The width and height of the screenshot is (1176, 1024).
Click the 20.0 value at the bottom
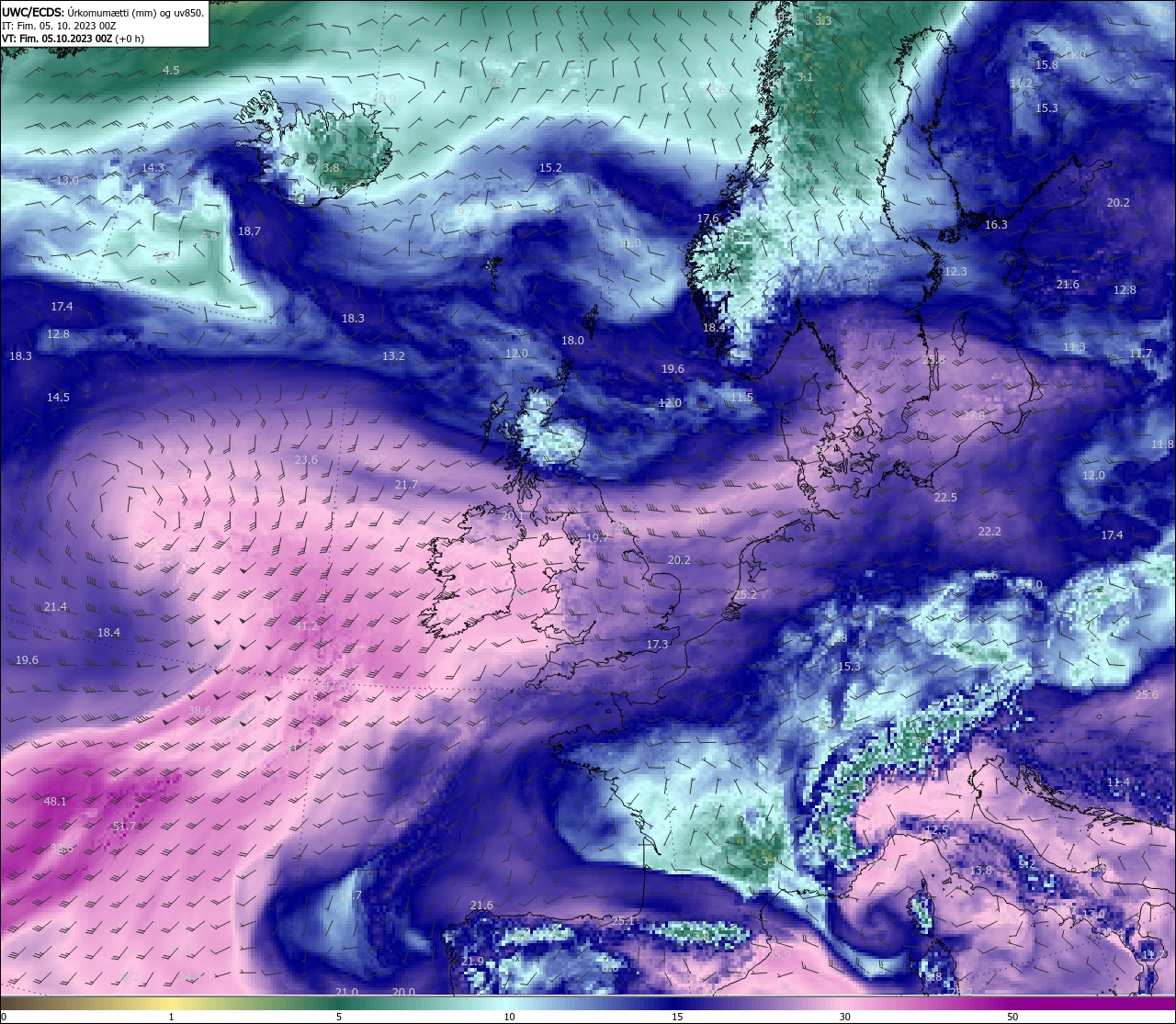click(403, 993)
